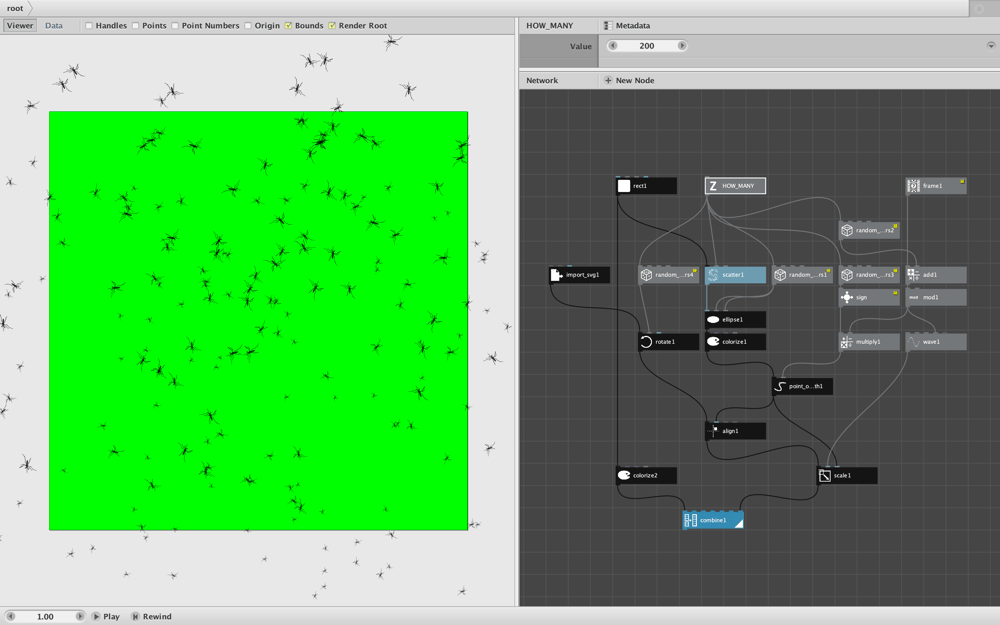
Task: Select the colorize2 node
Action: (x=646, y=475)
